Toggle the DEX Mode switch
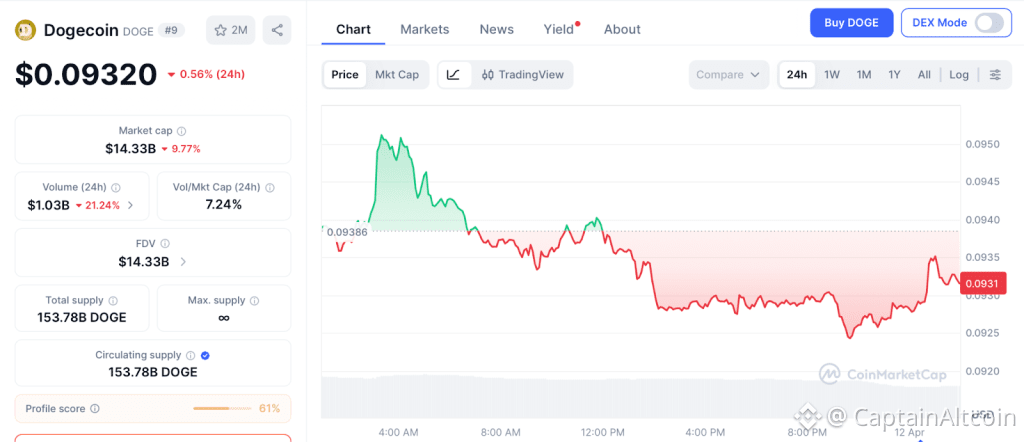 click(989, 23)
